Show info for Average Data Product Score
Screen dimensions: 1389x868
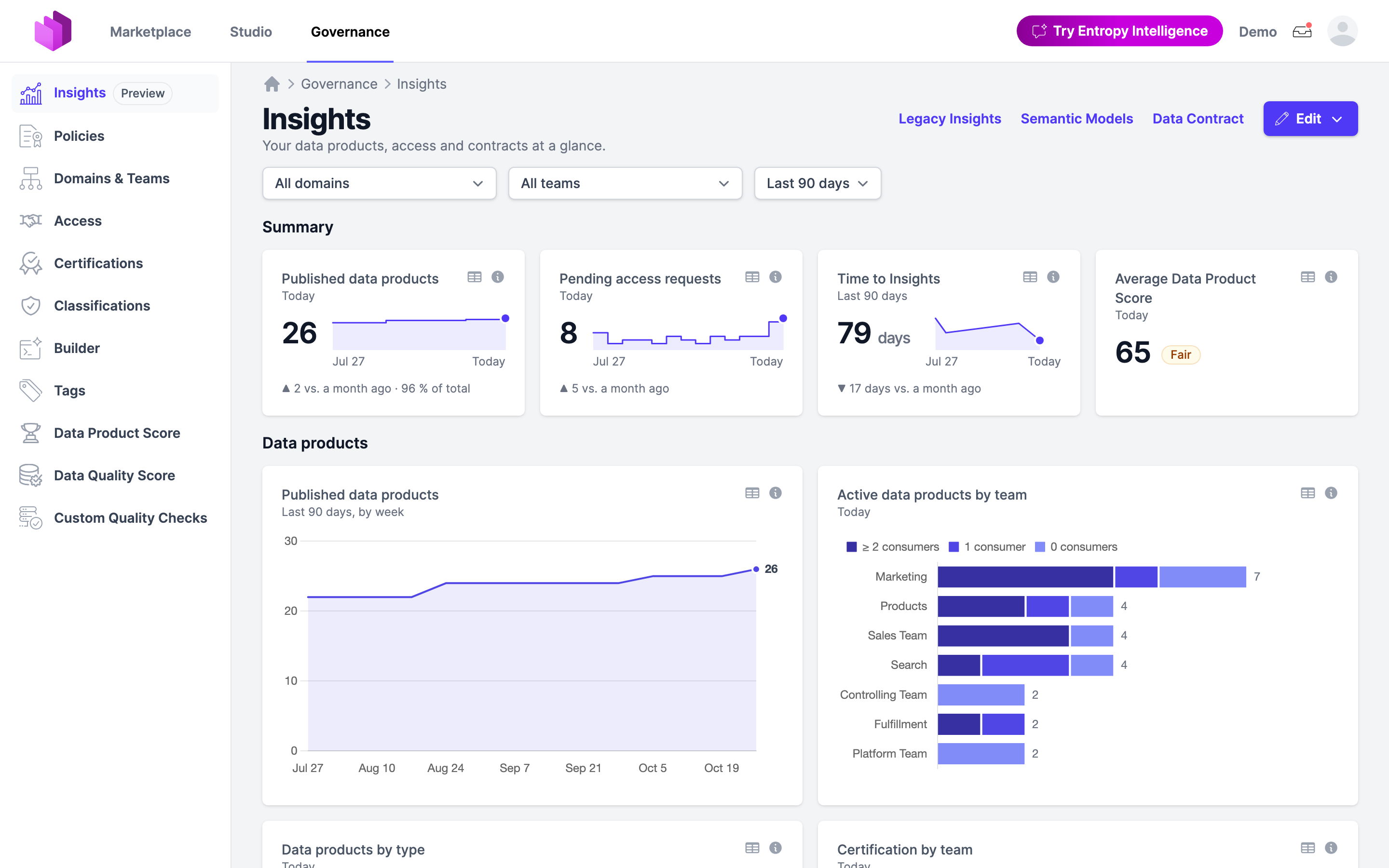click(x=1331, y=277)
